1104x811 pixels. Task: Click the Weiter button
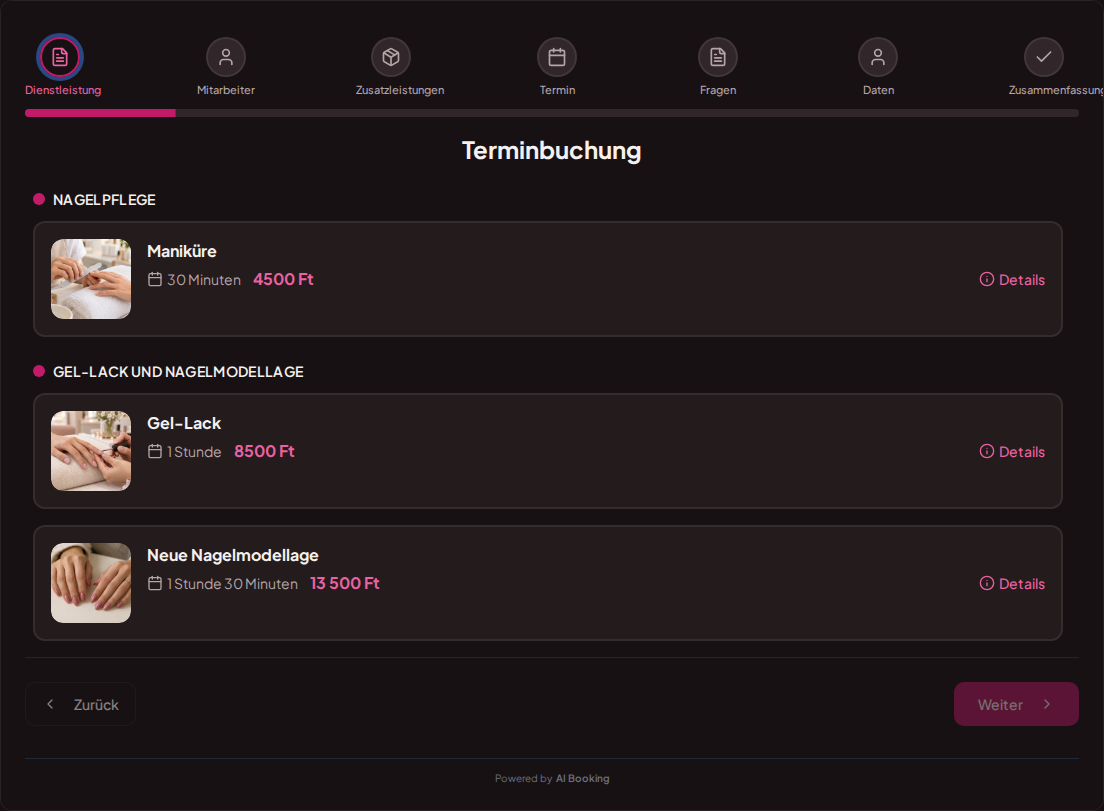click(x=1016, y=704)
